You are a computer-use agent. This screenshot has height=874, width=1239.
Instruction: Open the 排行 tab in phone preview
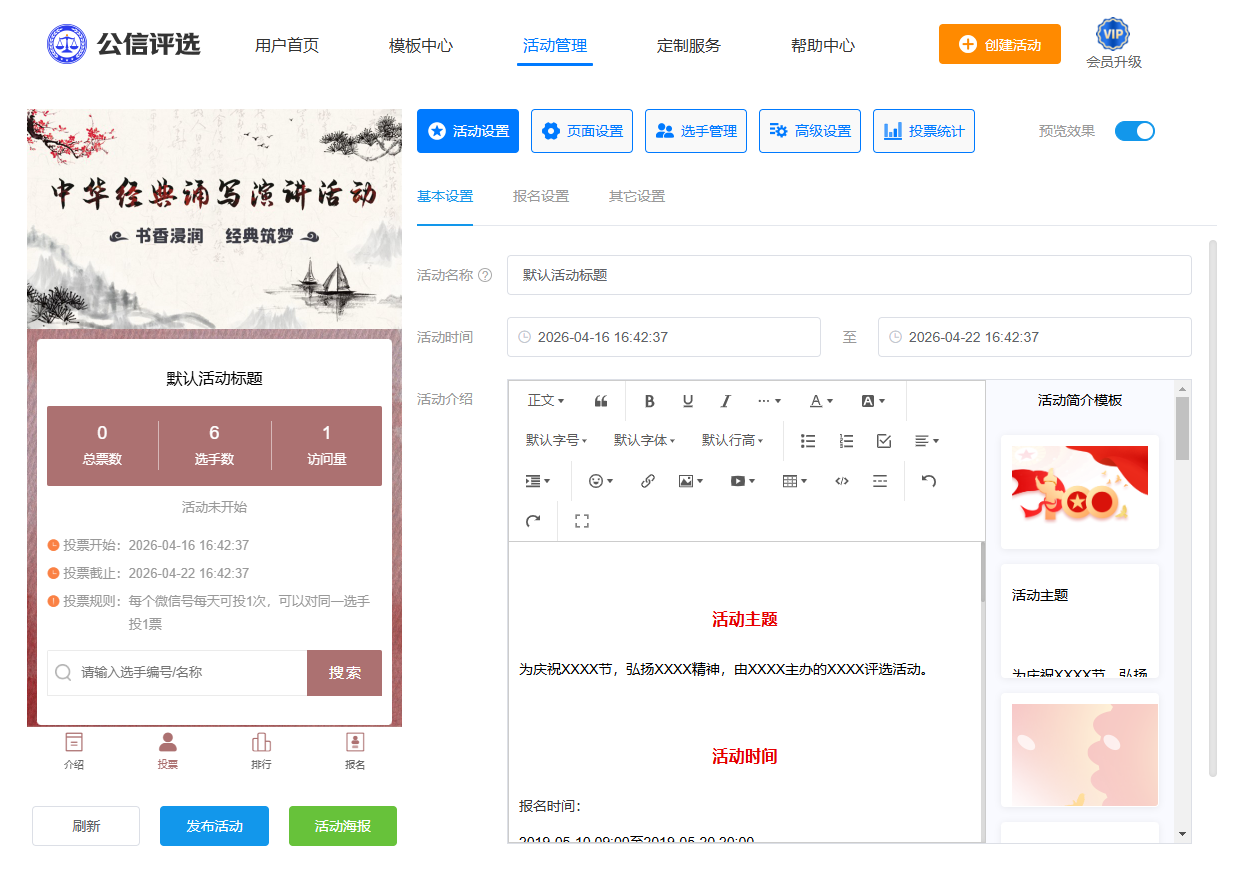(x=261, y=751)
